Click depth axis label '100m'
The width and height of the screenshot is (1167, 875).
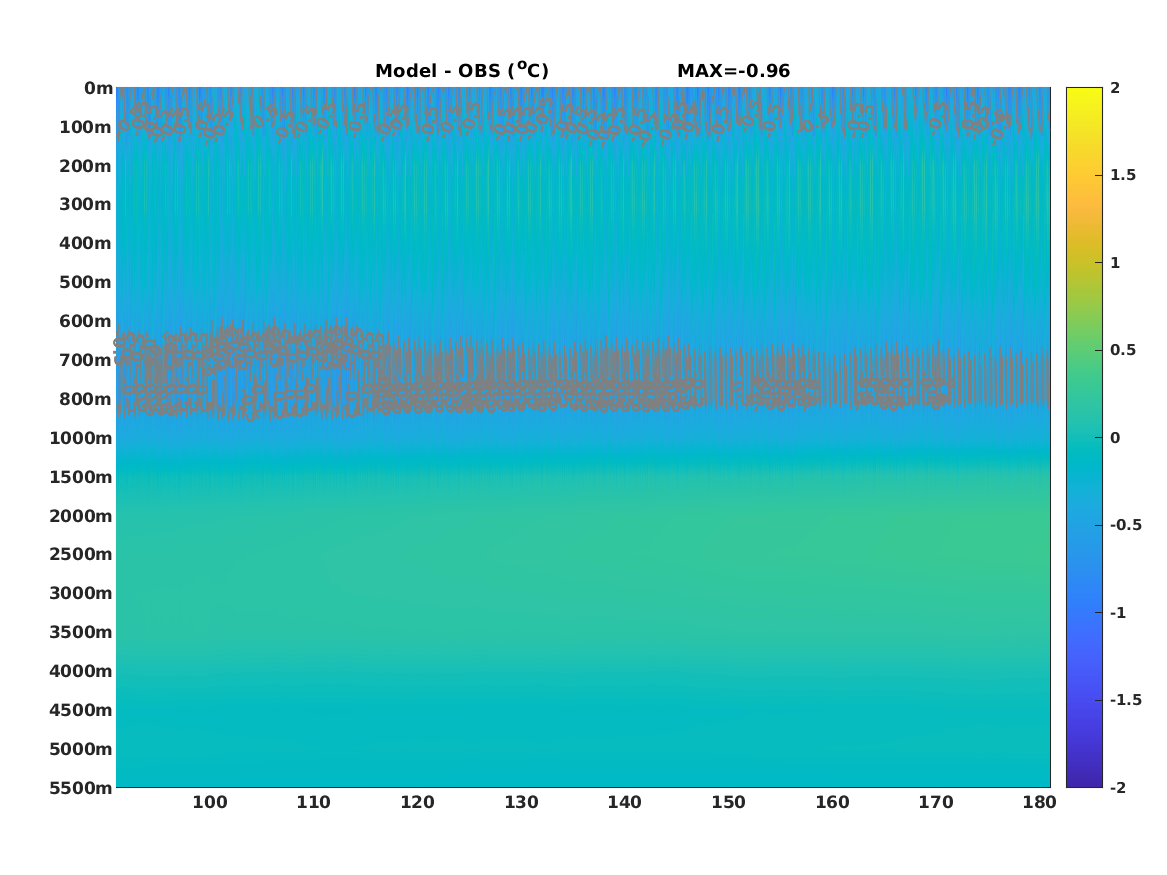coord(86,127)
